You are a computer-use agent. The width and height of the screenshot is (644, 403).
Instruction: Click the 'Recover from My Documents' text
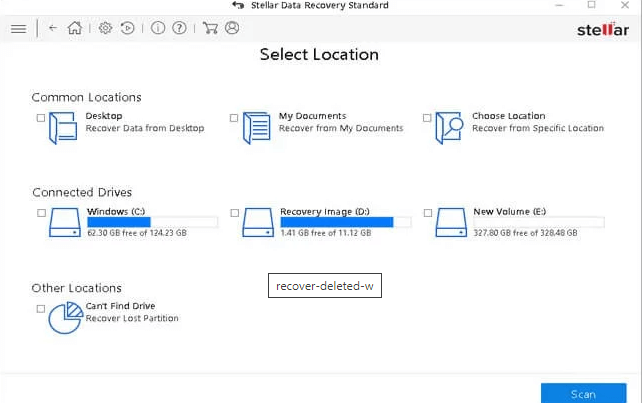(341, 128)
